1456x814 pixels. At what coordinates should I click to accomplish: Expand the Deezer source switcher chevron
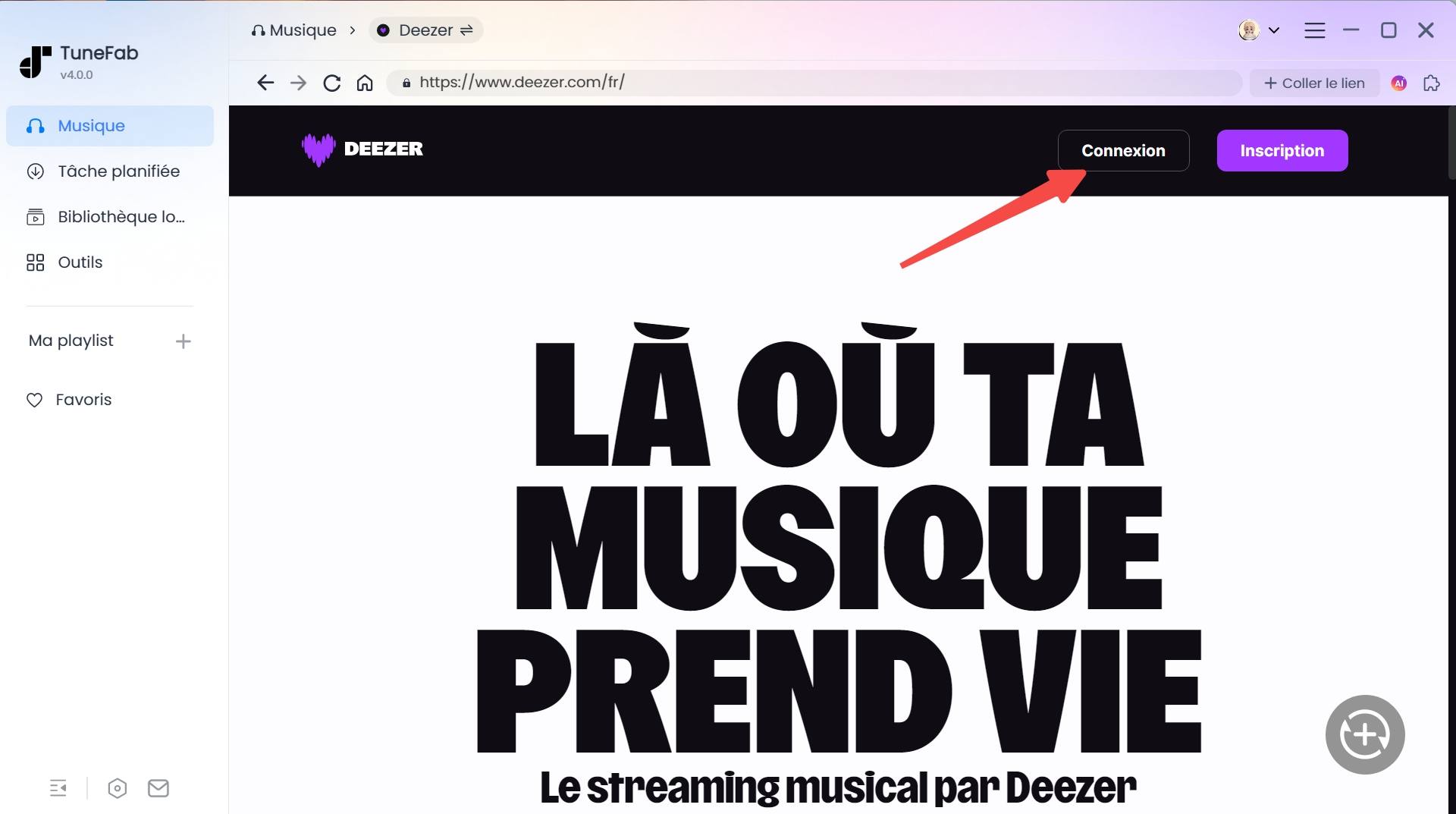tap(469, 30)
